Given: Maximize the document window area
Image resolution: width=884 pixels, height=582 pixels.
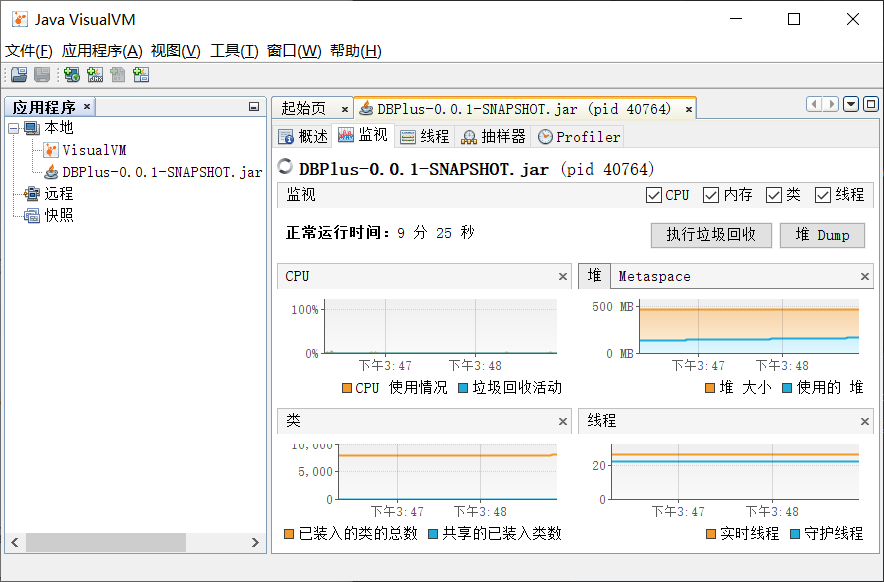Looking at the screenshot, I should click(x=871, y=104).
